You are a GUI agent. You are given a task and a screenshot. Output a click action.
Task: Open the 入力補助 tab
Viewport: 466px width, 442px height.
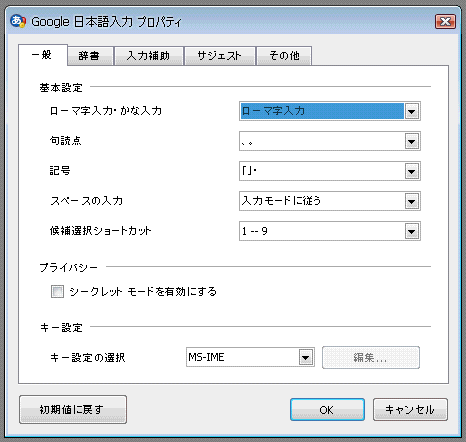149,56
